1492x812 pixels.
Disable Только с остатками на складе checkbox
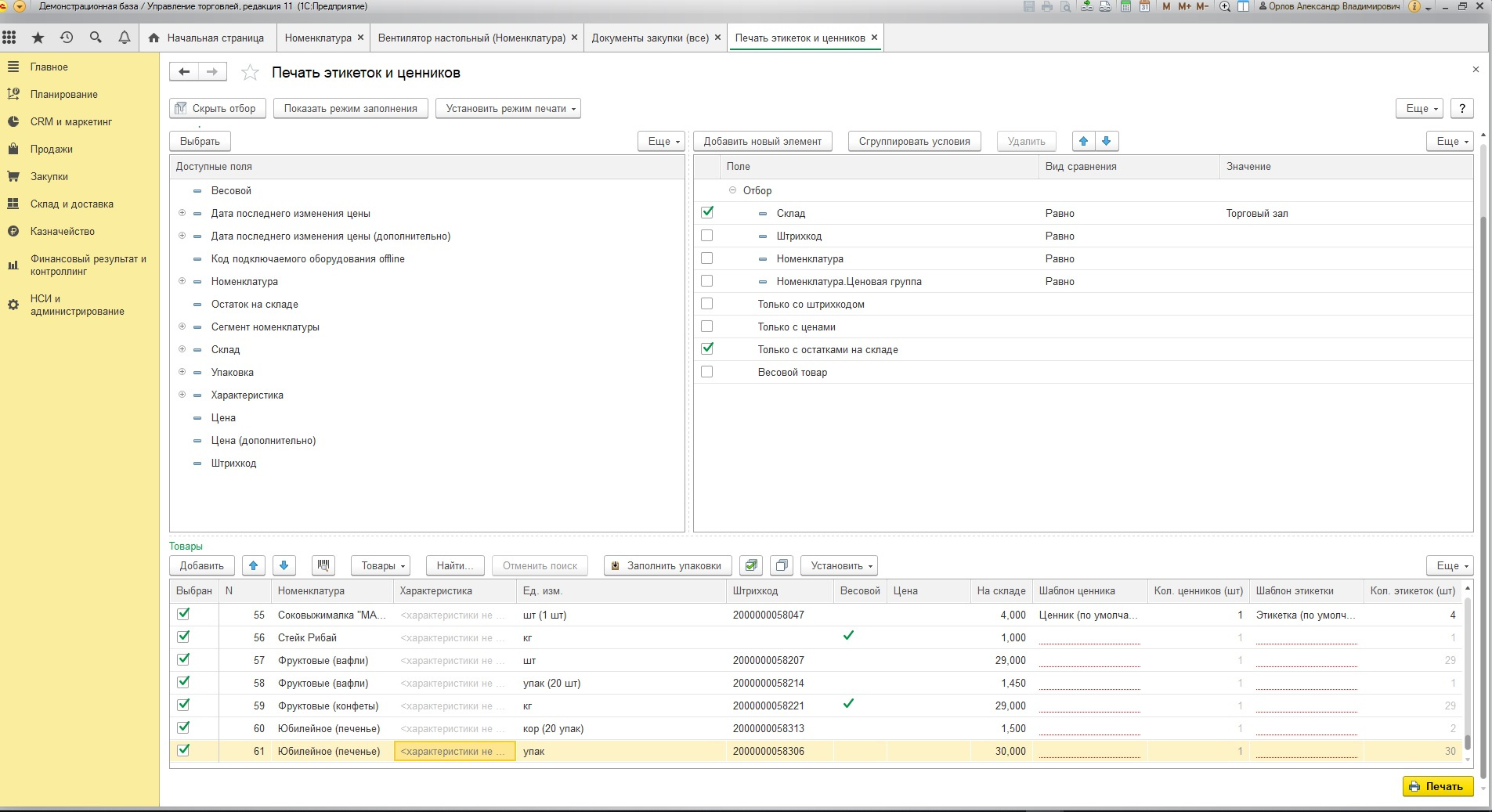point(707,348)
